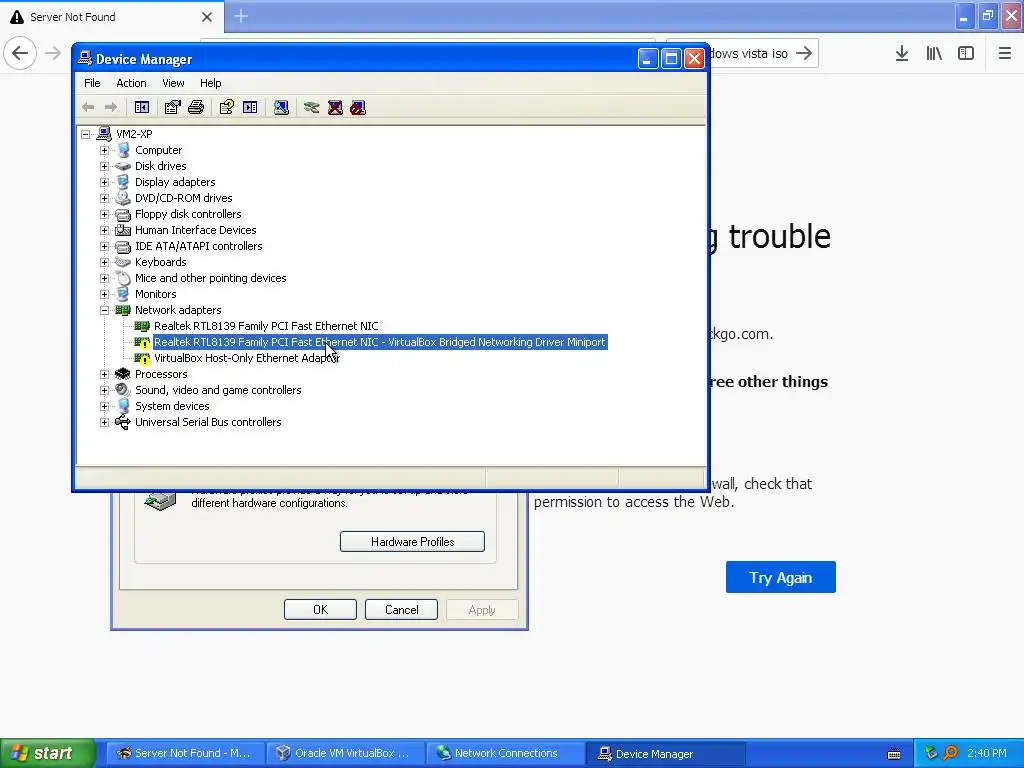This screenshot has width=1024, height=768.
Task: Switch to Oracle VM VirtualBox taskbar item
Action: (345, 753)
